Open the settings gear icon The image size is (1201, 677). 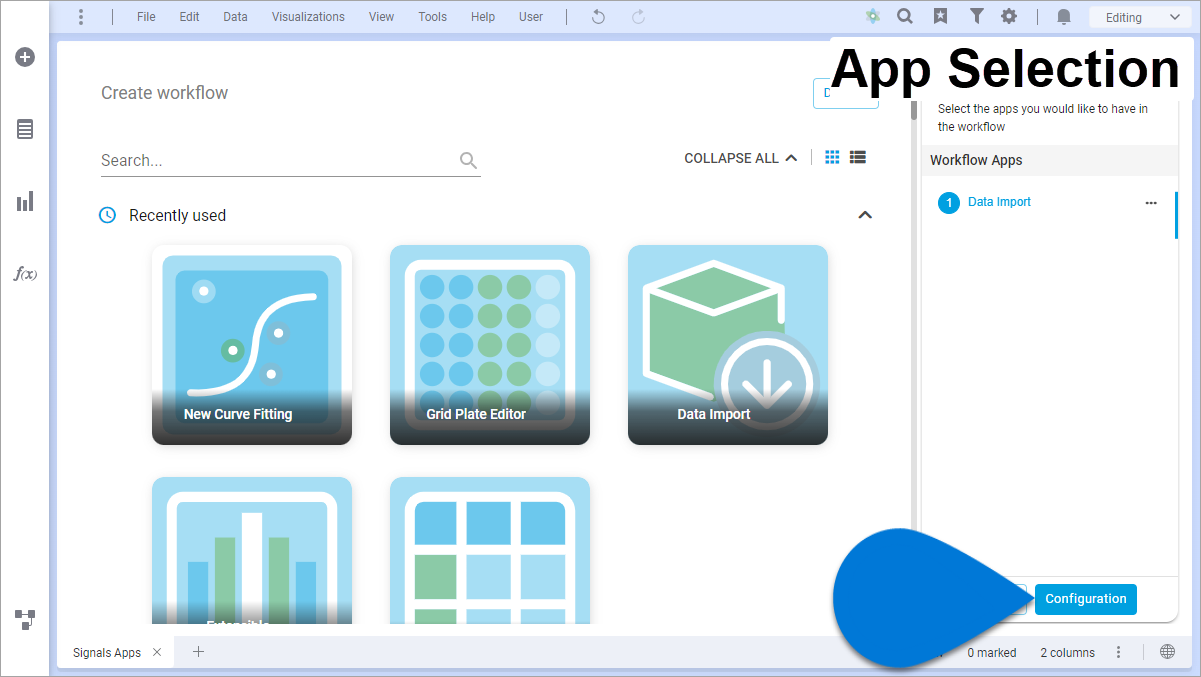tap(1010, 17)
